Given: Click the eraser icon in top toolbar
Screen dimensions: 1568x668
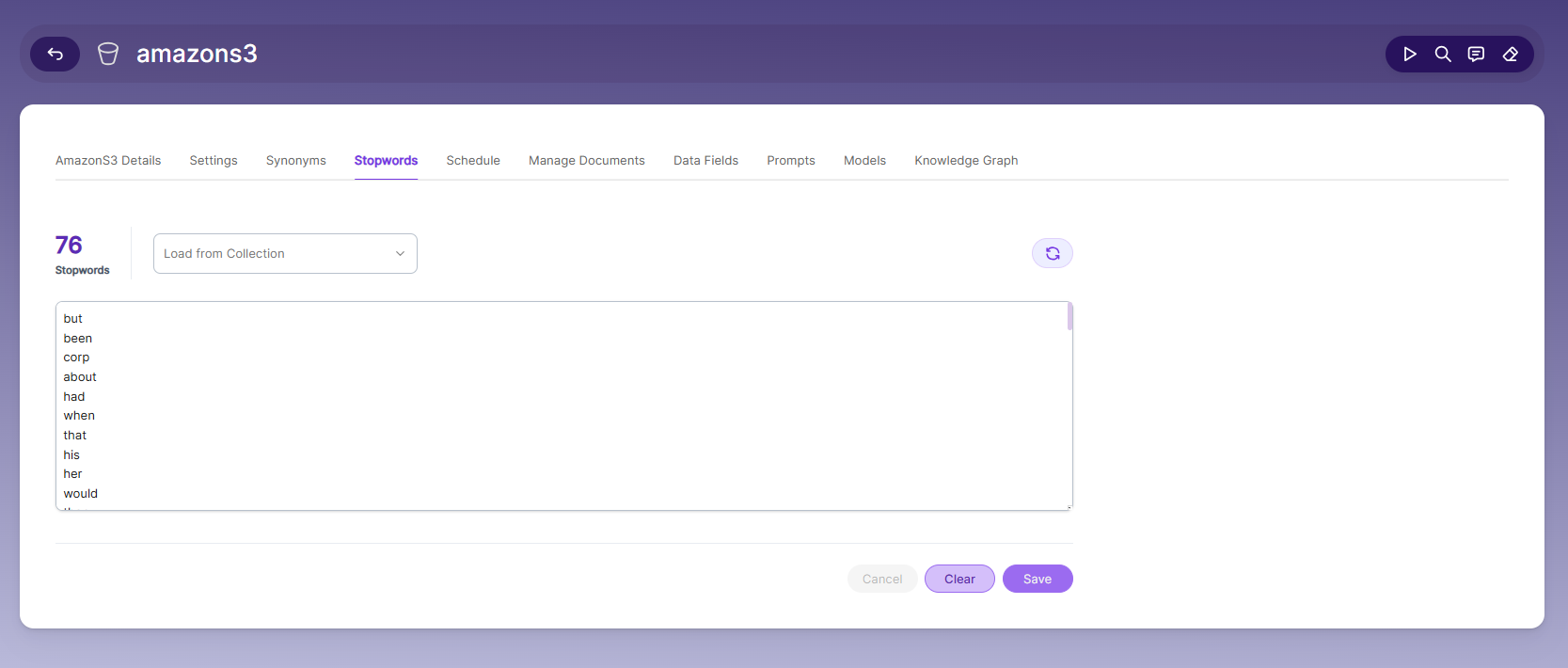Looking at the screenshot, I should [x=1511, y=54].
